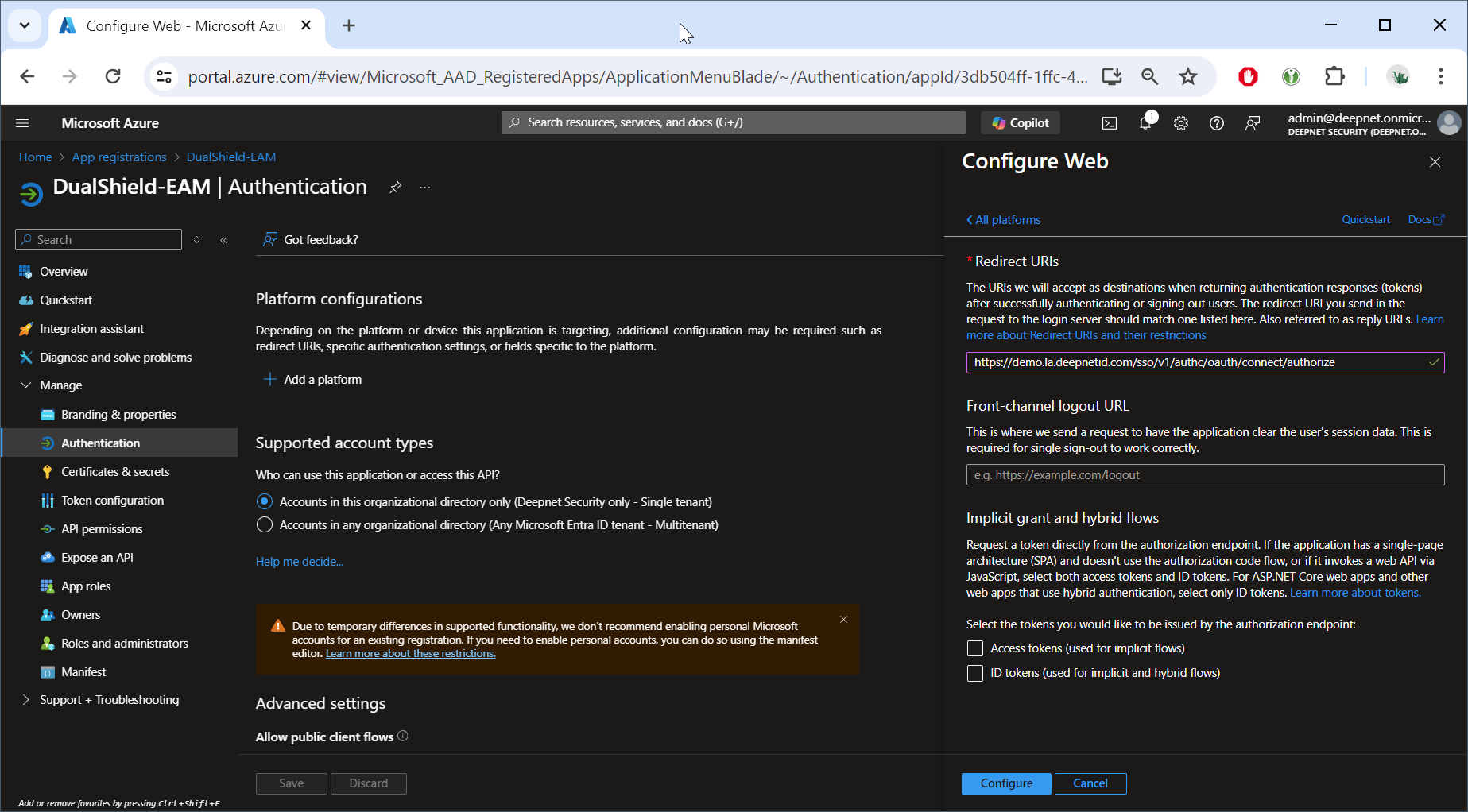Open portal settings gear icon

click(x=1181, y=123)
